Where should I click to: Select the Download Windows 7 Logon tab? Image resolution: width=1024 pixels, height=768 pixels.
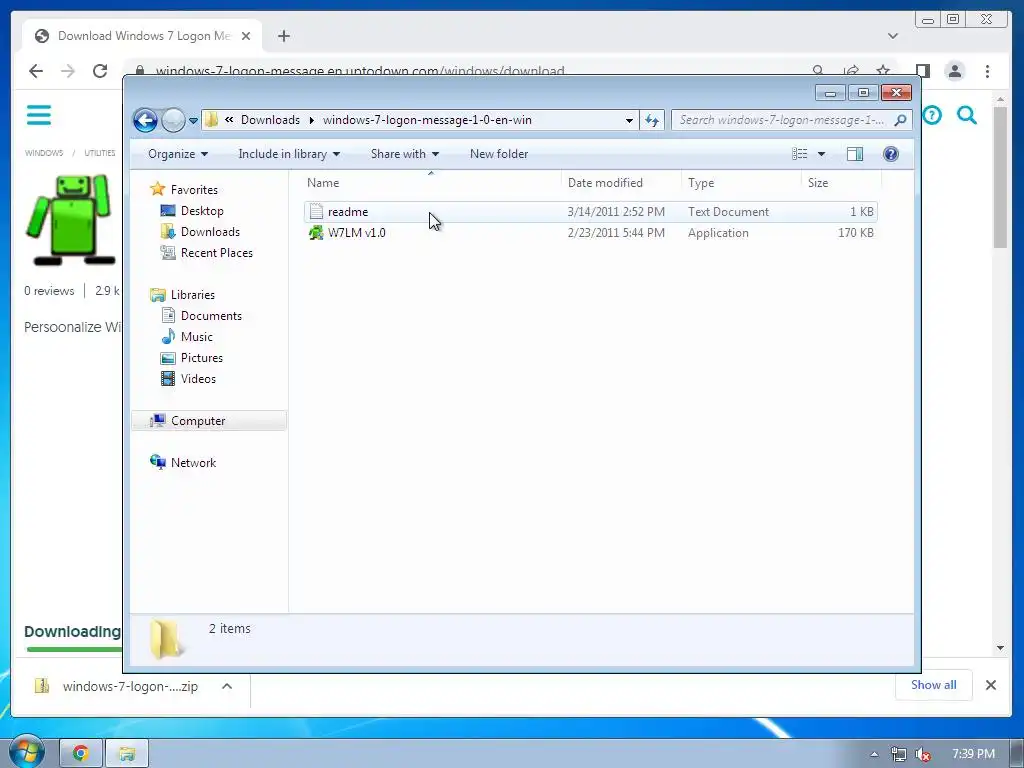click(142, 36)
